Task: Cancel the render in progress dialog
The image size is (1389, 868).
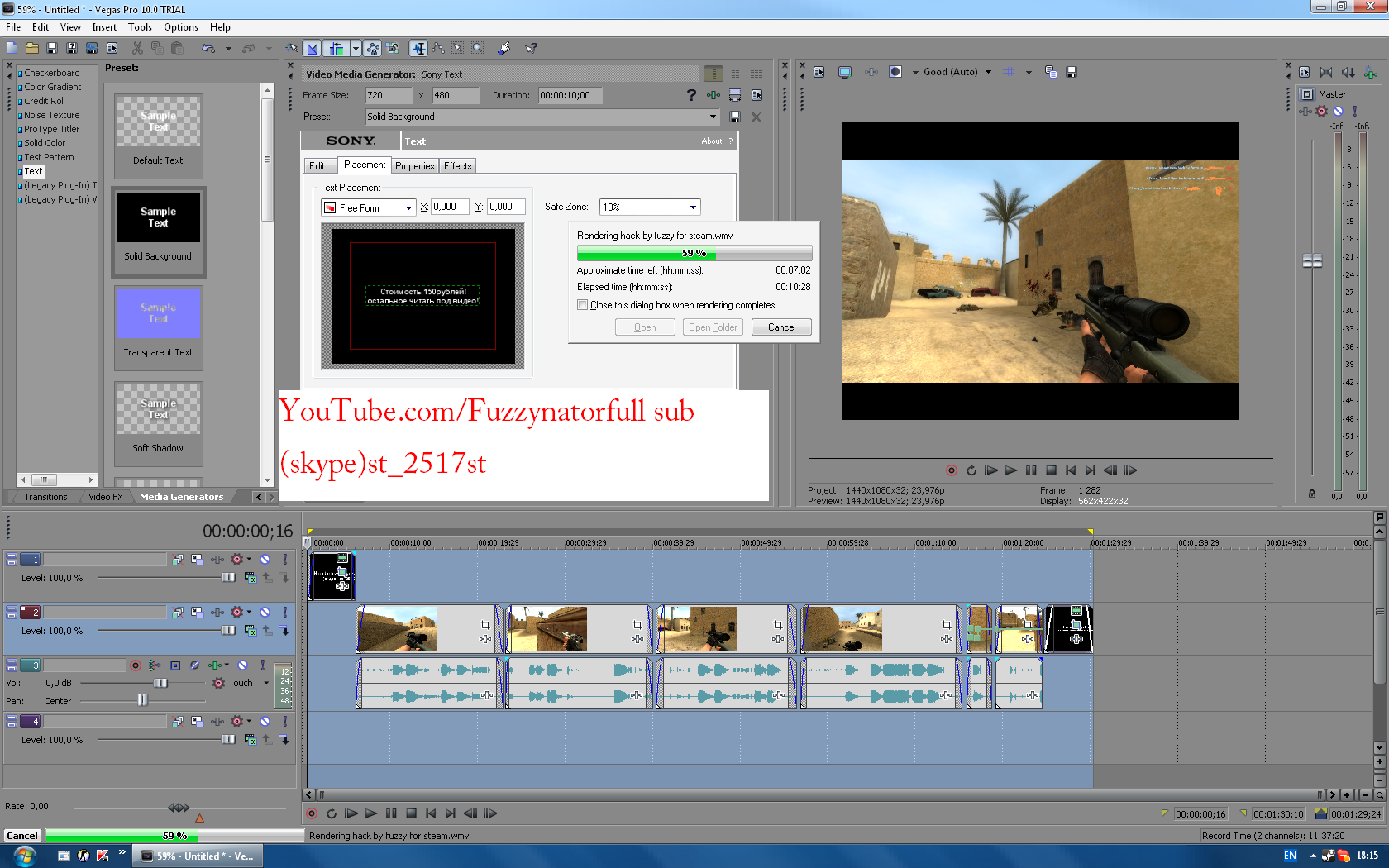Action: [781, 327]
